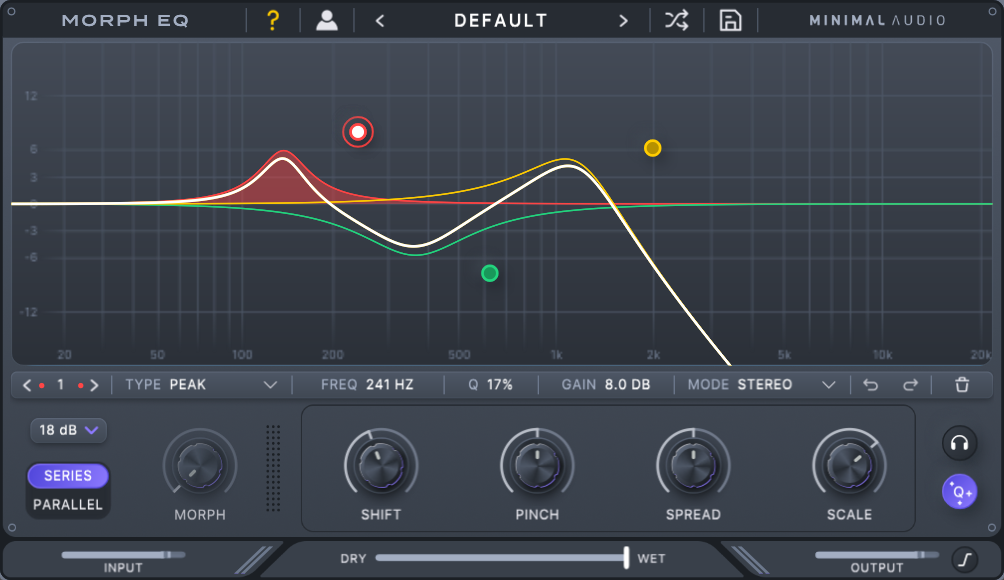The width and height of the screenshot is (1004, 580).
Task: Click the undo arrow icon
Action: pyautogui.click(x=871, y=385)
